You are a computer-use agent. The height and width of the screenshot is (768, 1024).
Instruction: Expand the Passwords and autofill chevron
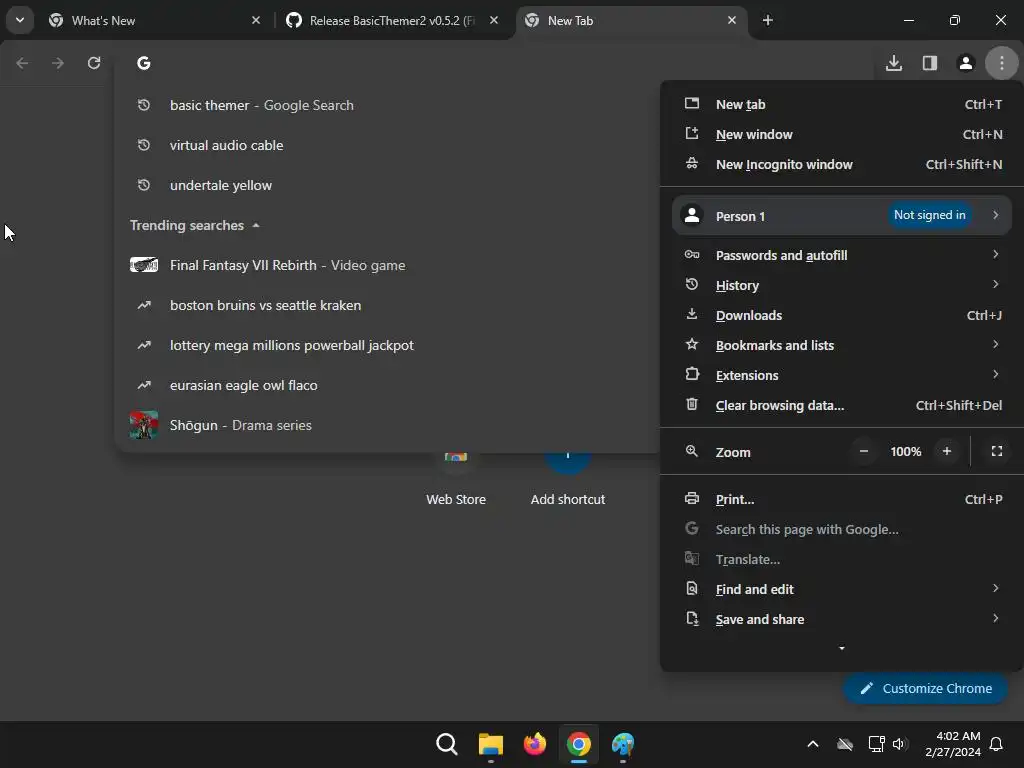click(x=995, y=254)
